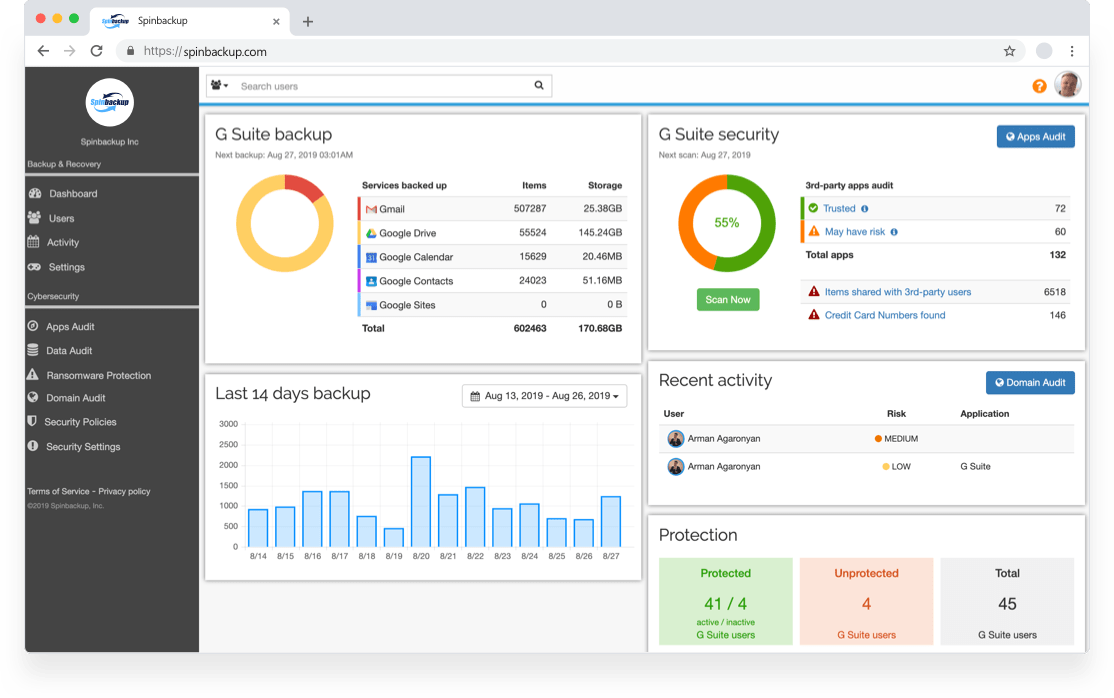The width and height of the screenshot is (1114, 698).
Task: Open Arman Agaronyan LOW risk row
Action: click(x=866, y=466)
